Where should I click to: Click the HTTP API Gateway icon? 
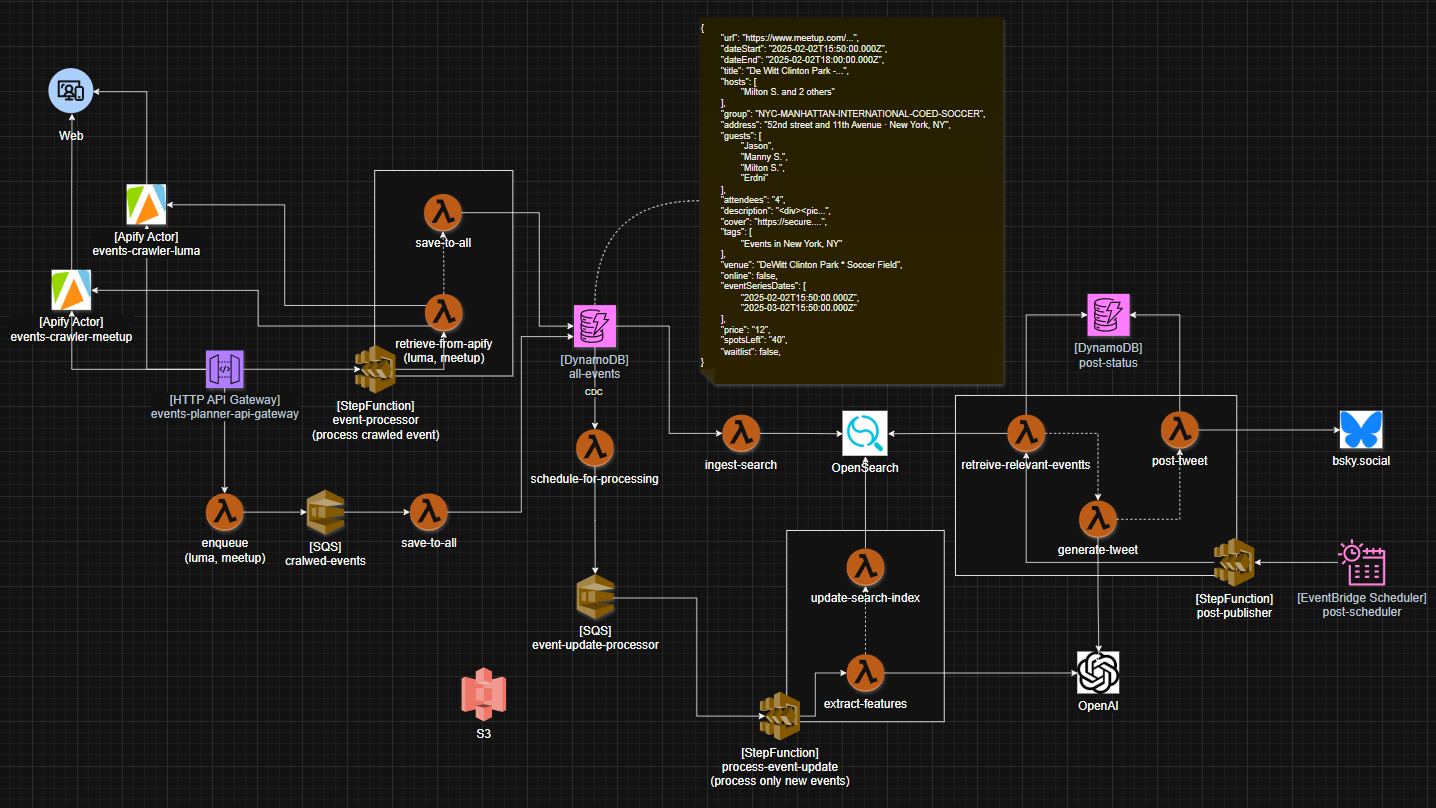point(224,369)
